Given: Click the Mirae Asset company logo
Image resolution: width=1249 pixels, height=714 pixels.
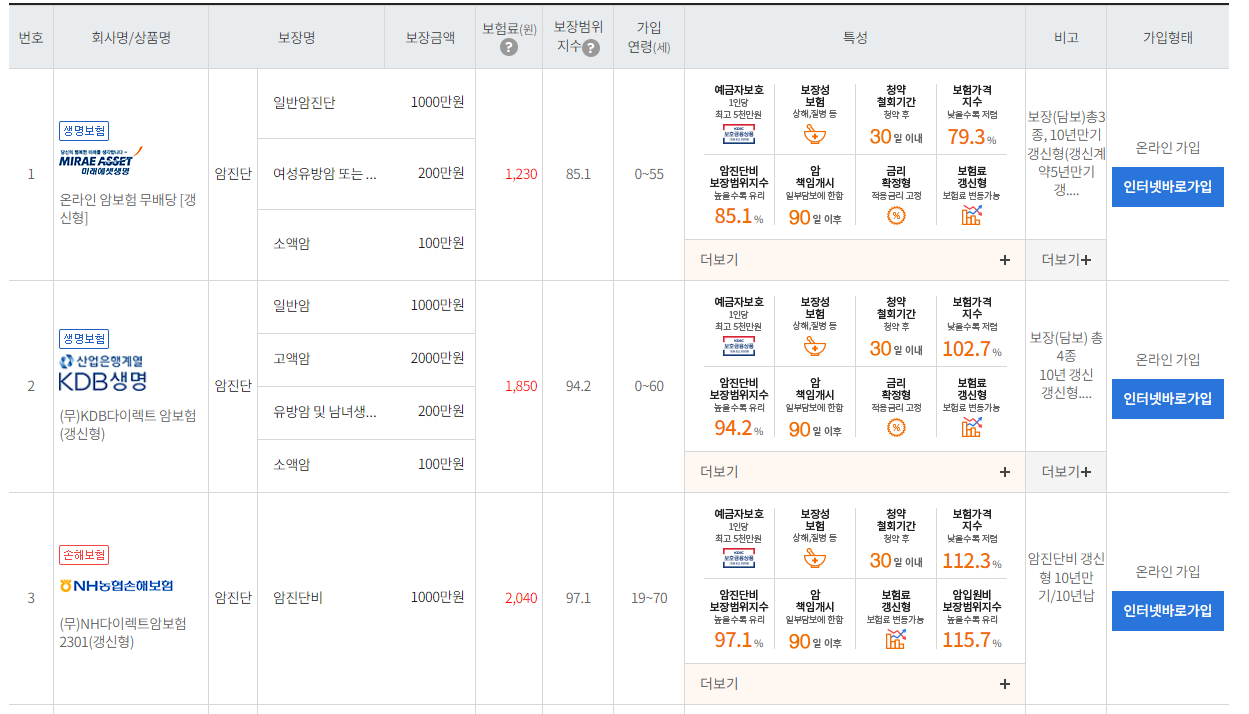Looking at the screenshot, I should [100, 160].
